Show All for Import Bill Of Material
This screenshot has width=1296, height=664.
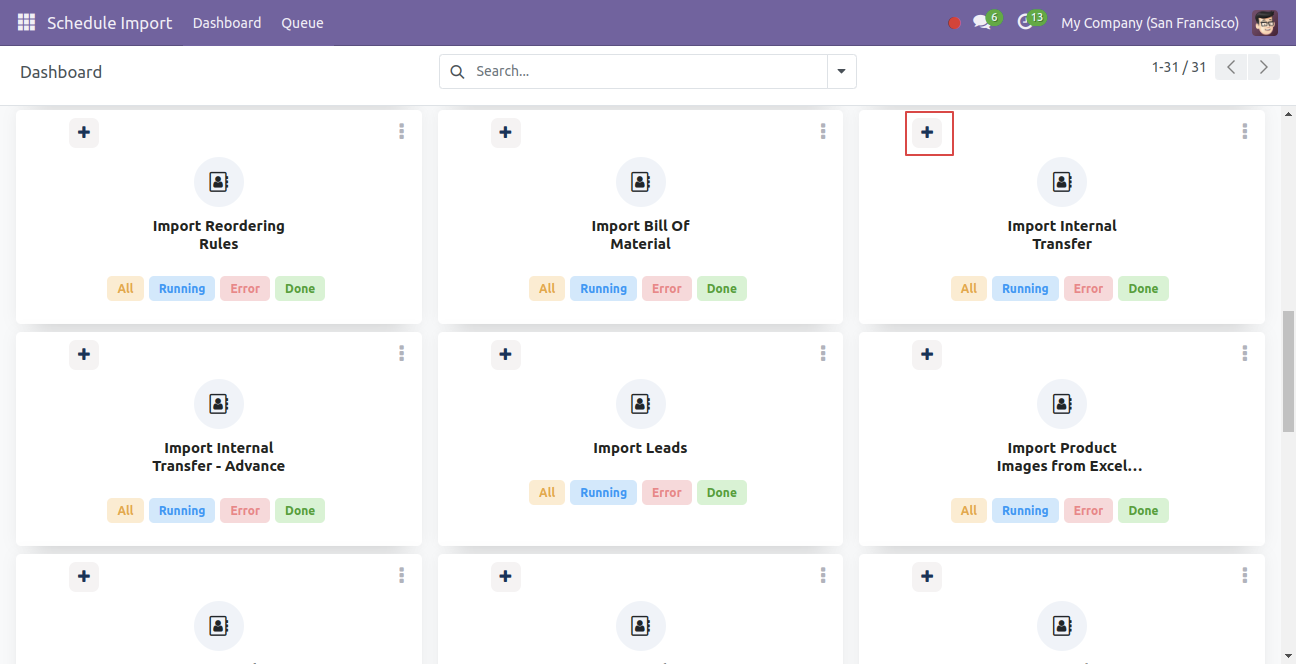[x=547, y=288]
